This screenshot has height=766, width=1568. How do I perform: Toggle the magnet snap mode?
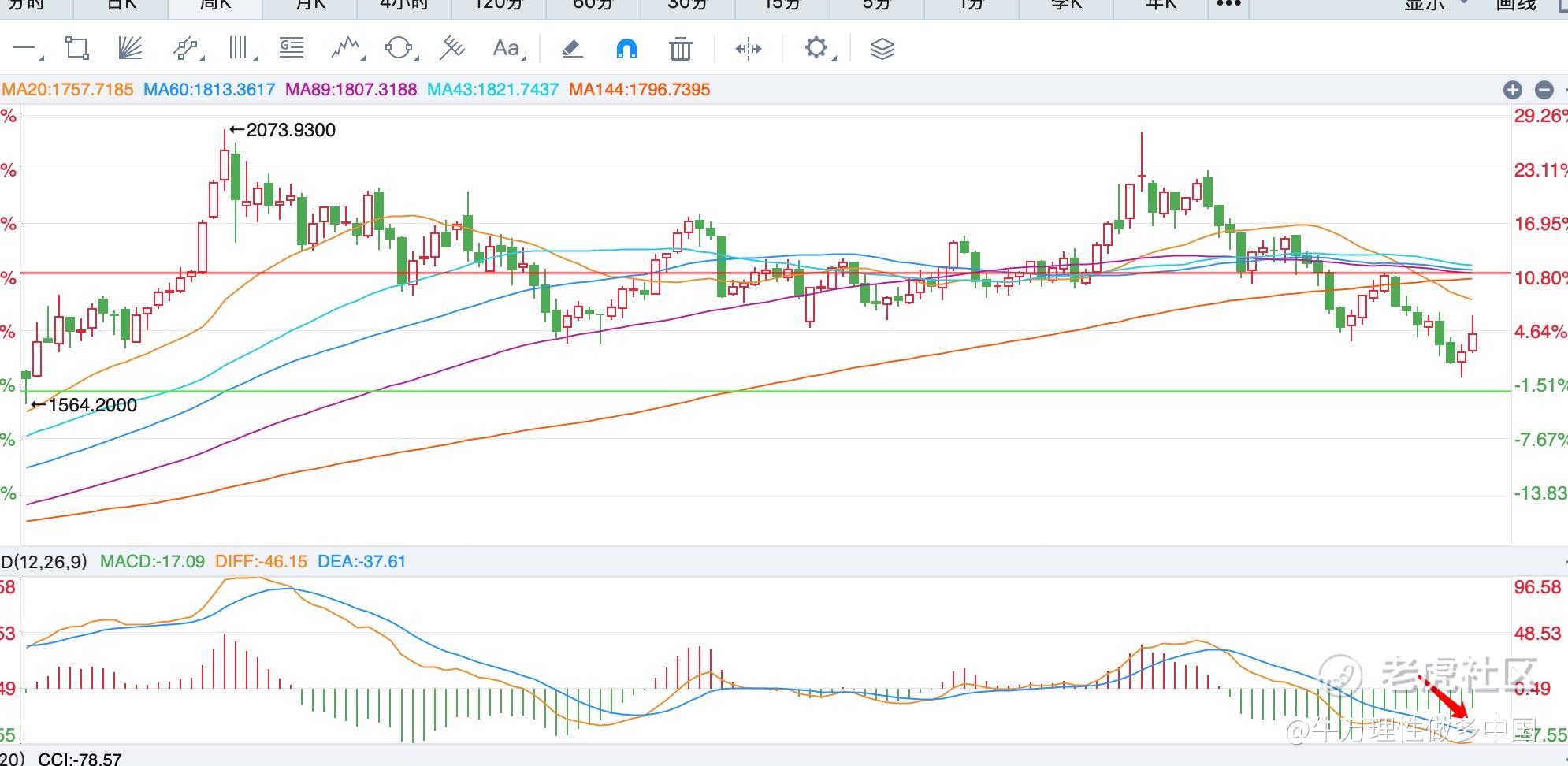[626, 50]
